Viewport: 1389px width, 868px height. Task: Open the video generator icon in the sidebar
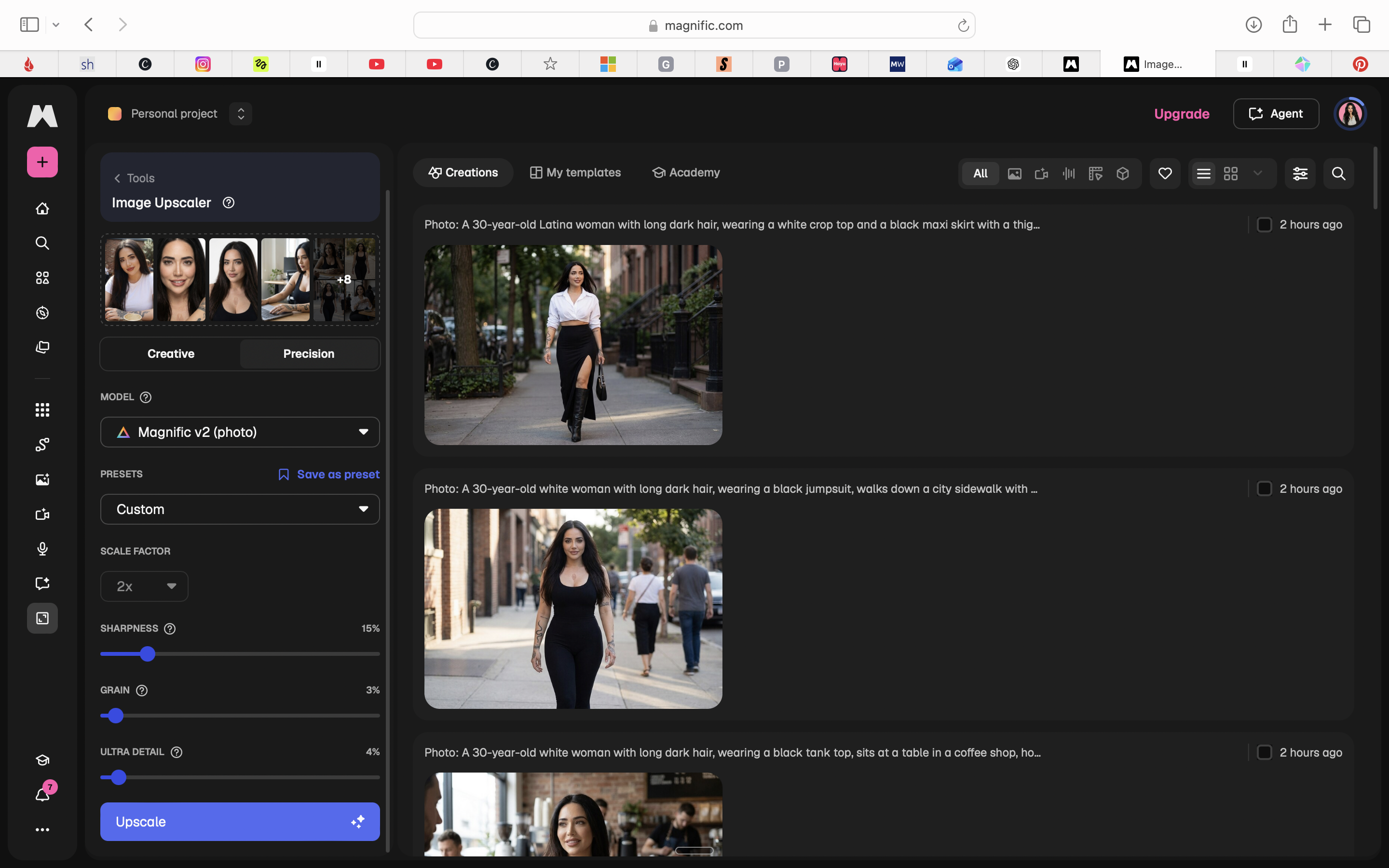(42, 515)
